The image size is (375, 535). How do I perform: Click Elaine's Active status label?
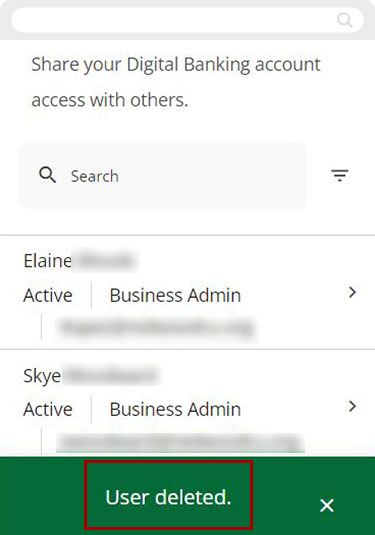tap(48, 295)
